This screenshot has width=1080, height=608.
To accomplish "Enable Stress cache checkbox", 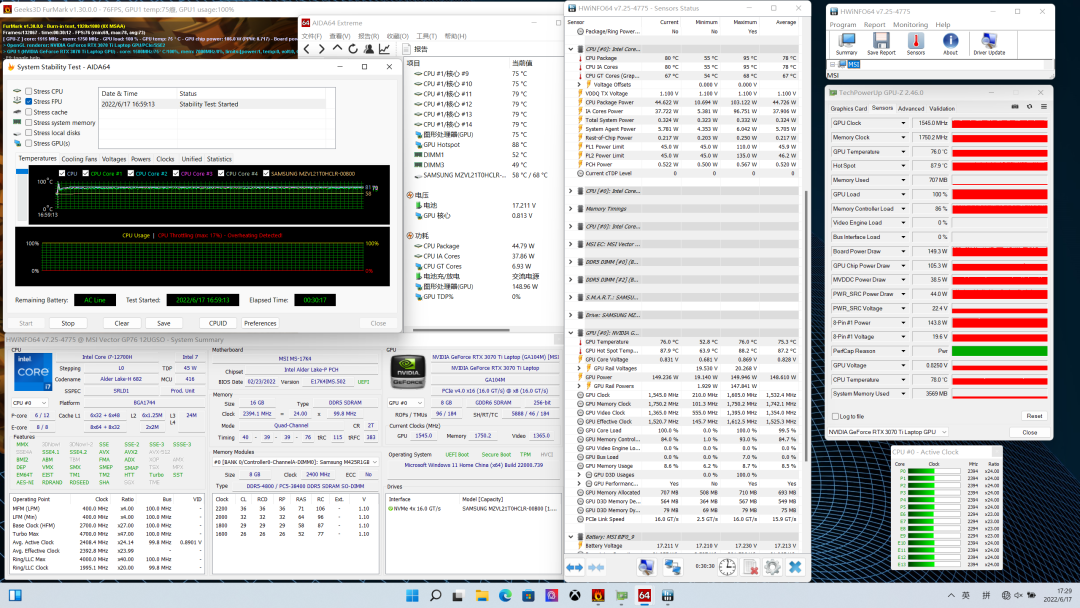I will [28, 112].
